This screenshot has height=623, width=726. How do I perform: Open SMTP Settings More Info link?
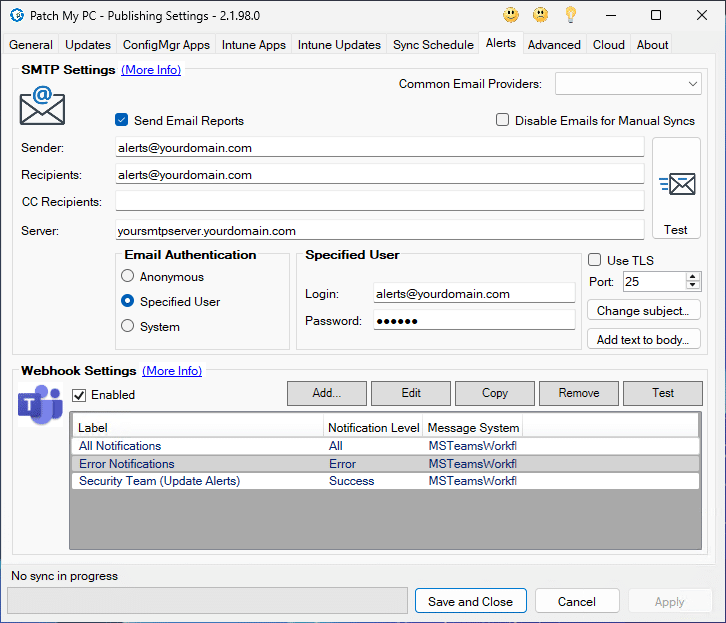[x=151, y=70]
